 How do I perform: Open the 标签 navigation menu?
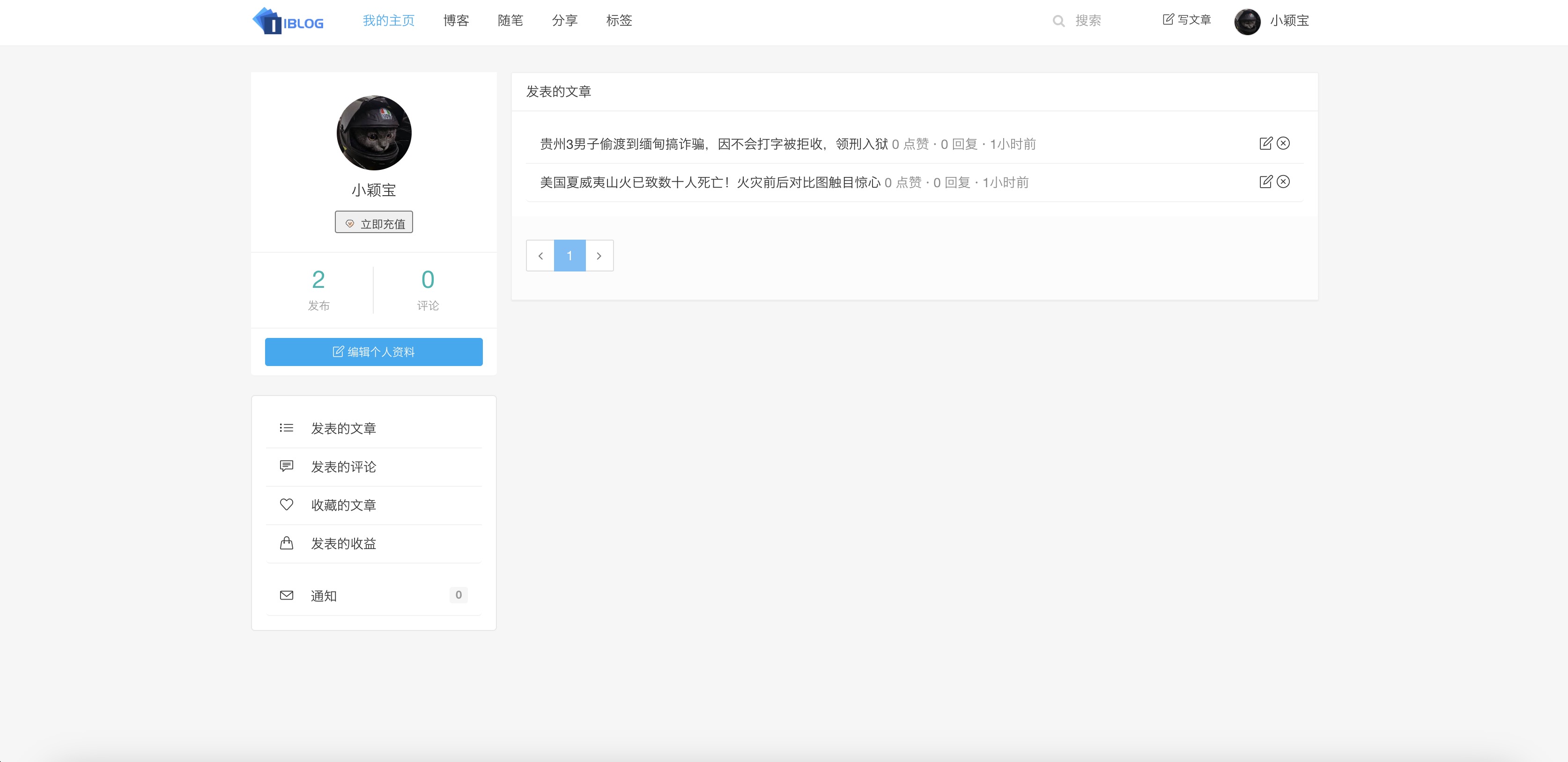pyautogui.click(x=619, y=20)
